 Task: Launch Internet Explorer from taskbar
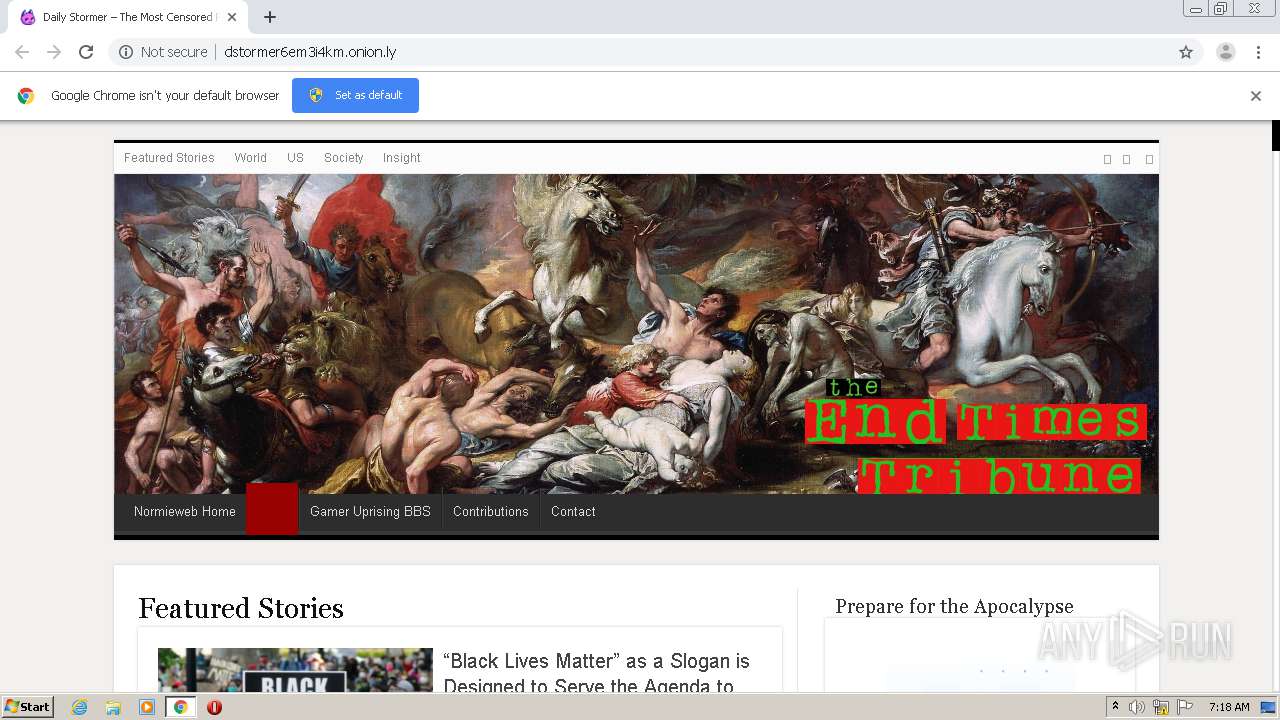coord(79,707)
